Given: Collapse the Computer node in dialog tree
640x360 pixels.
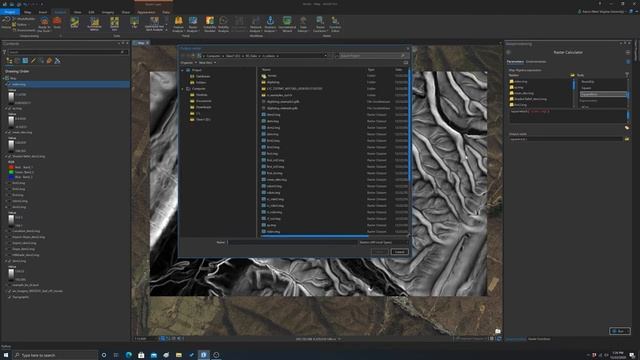Looking at the screenshot, I should pos(183,89).
